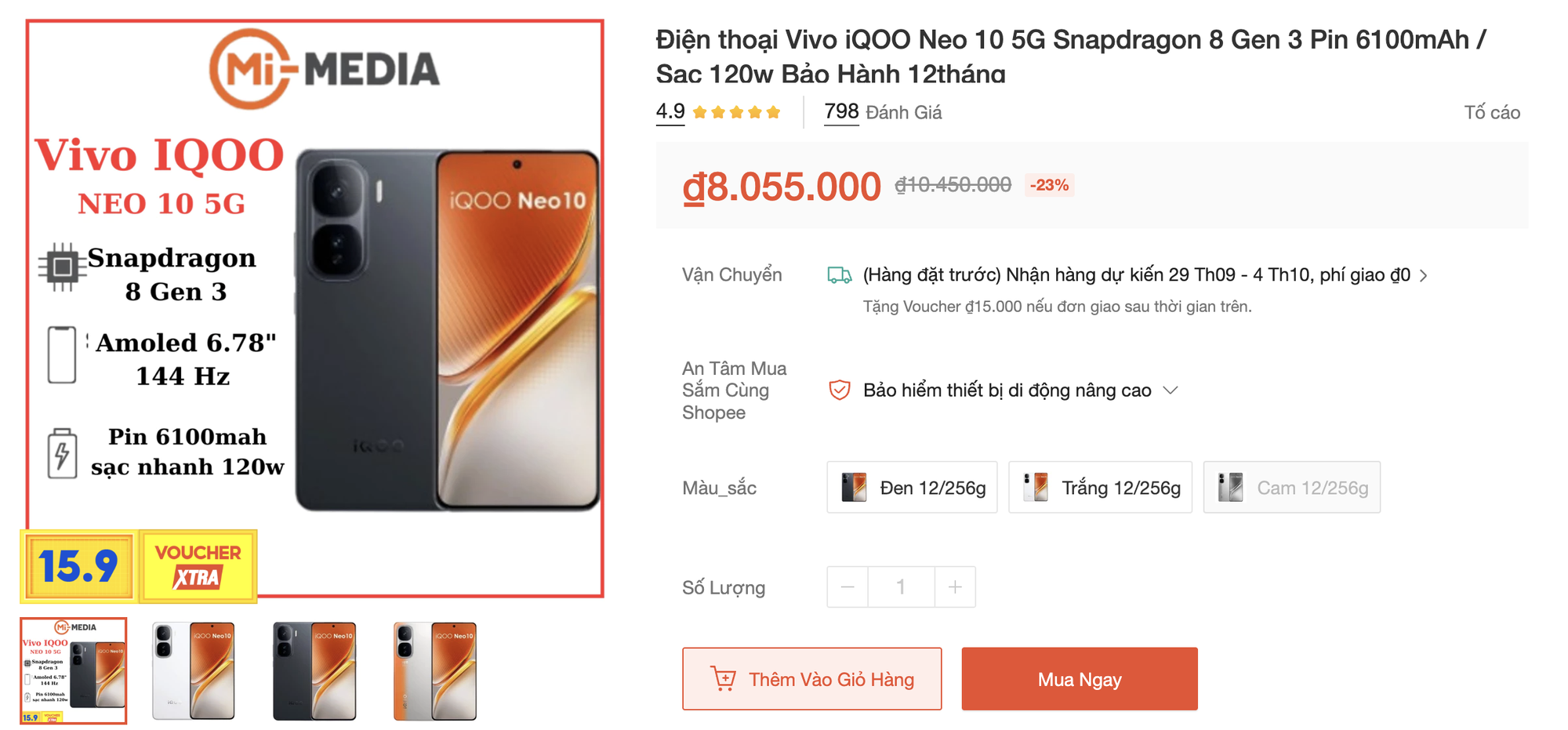The height and width of the screenshot is (730, 1568).
Task: Click the first rating star
Action: click(700, 111)
